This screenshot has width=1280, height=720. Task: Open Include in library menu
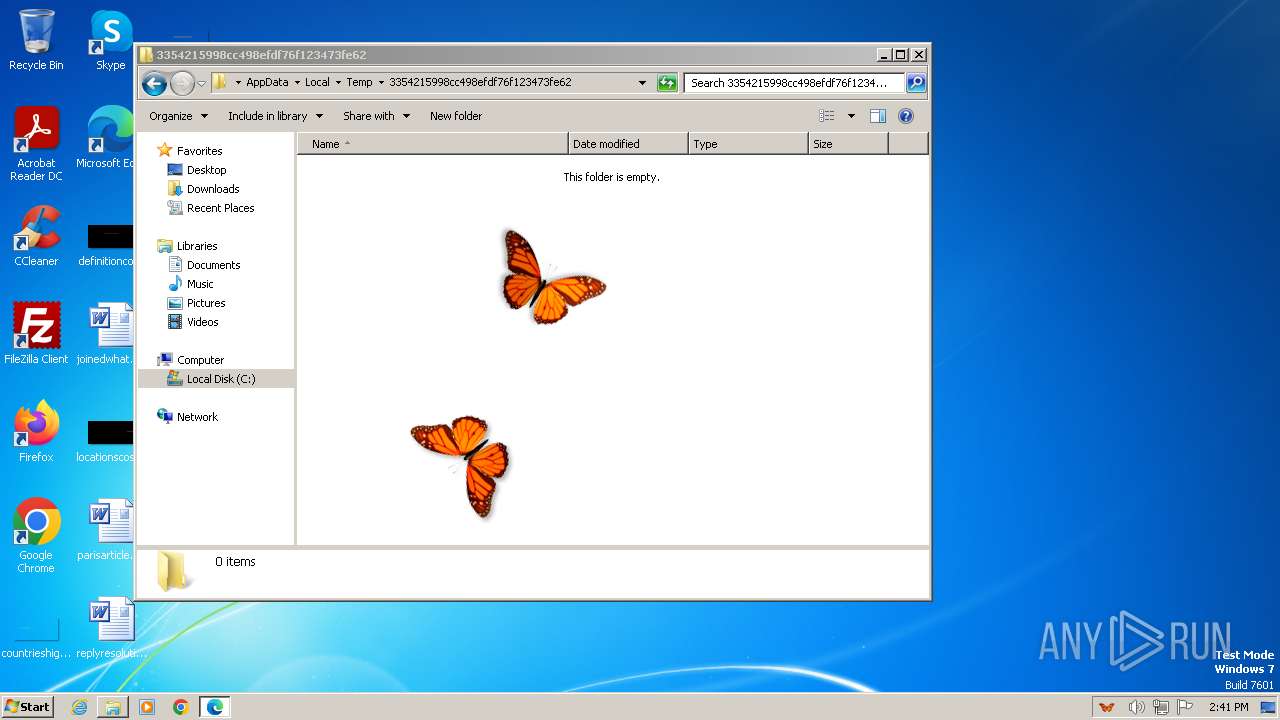275,116
